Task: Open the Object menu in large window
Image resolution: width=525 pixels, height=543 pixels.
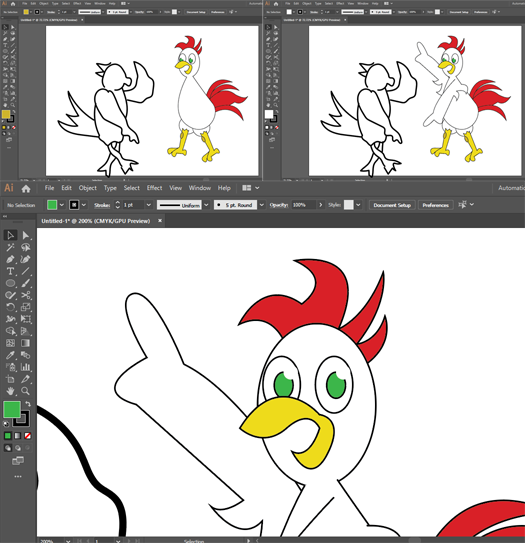Action: tap(88, 188)
